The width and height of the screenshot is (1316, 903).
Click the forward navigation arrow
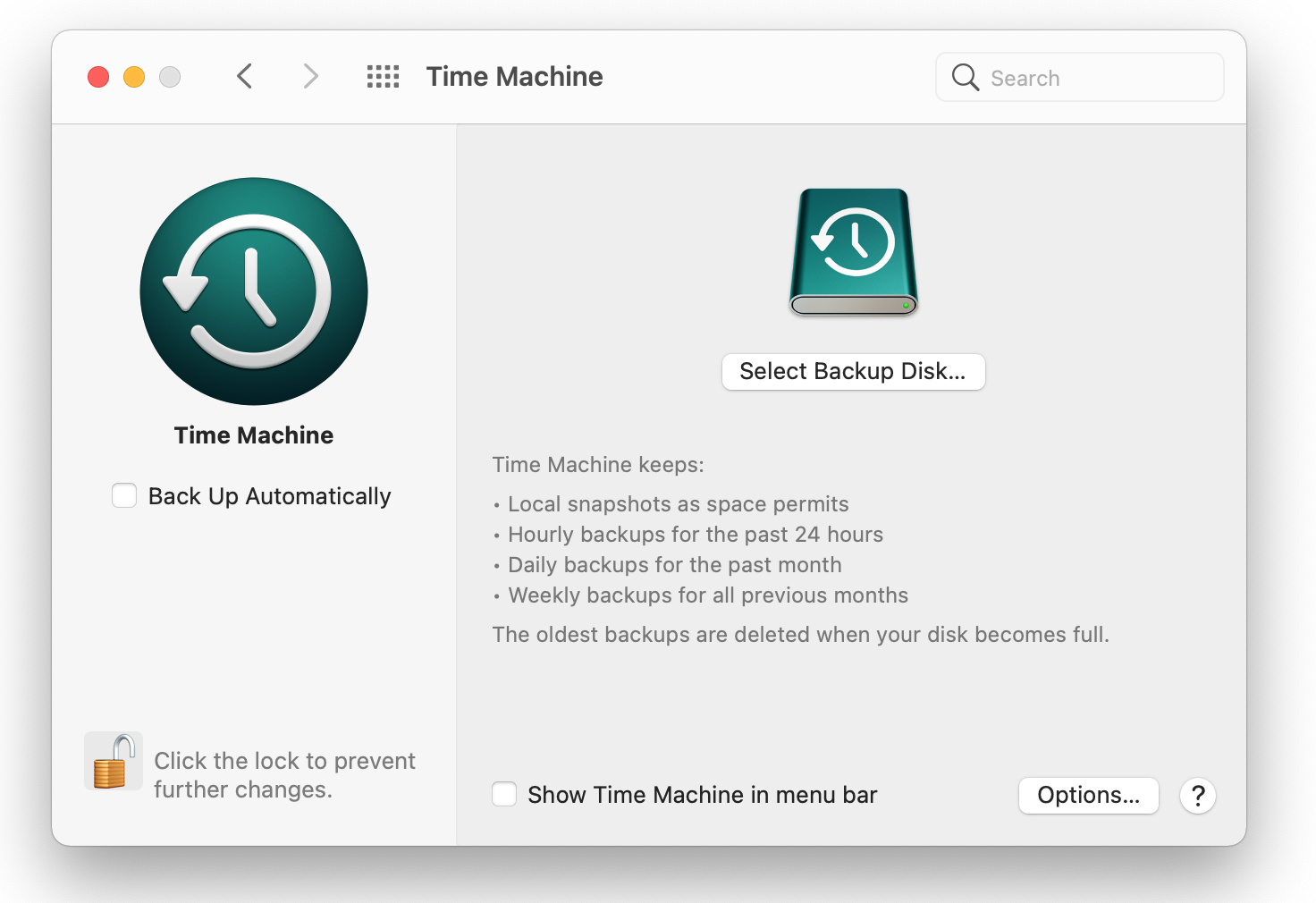tap(310, 77)
